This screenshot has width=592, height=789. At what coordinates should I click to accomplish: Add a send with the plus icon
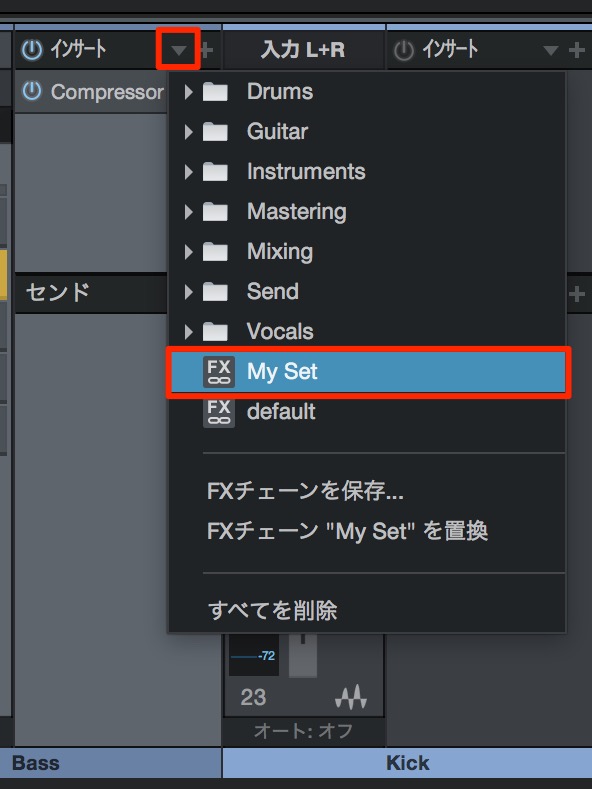pyautogui.click(x=577, y=294)
